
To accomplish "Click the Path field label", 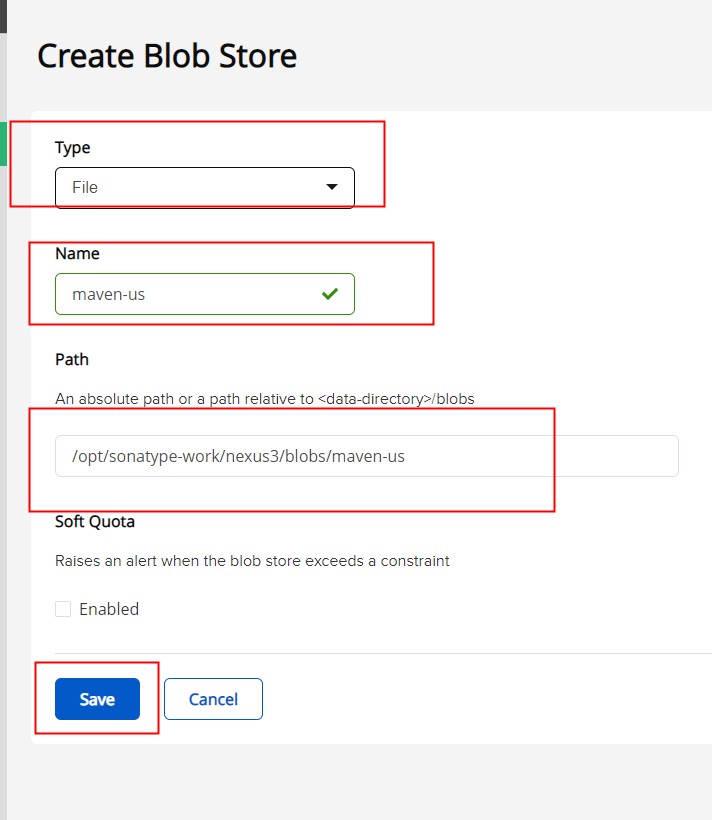I will click(72, 359).
